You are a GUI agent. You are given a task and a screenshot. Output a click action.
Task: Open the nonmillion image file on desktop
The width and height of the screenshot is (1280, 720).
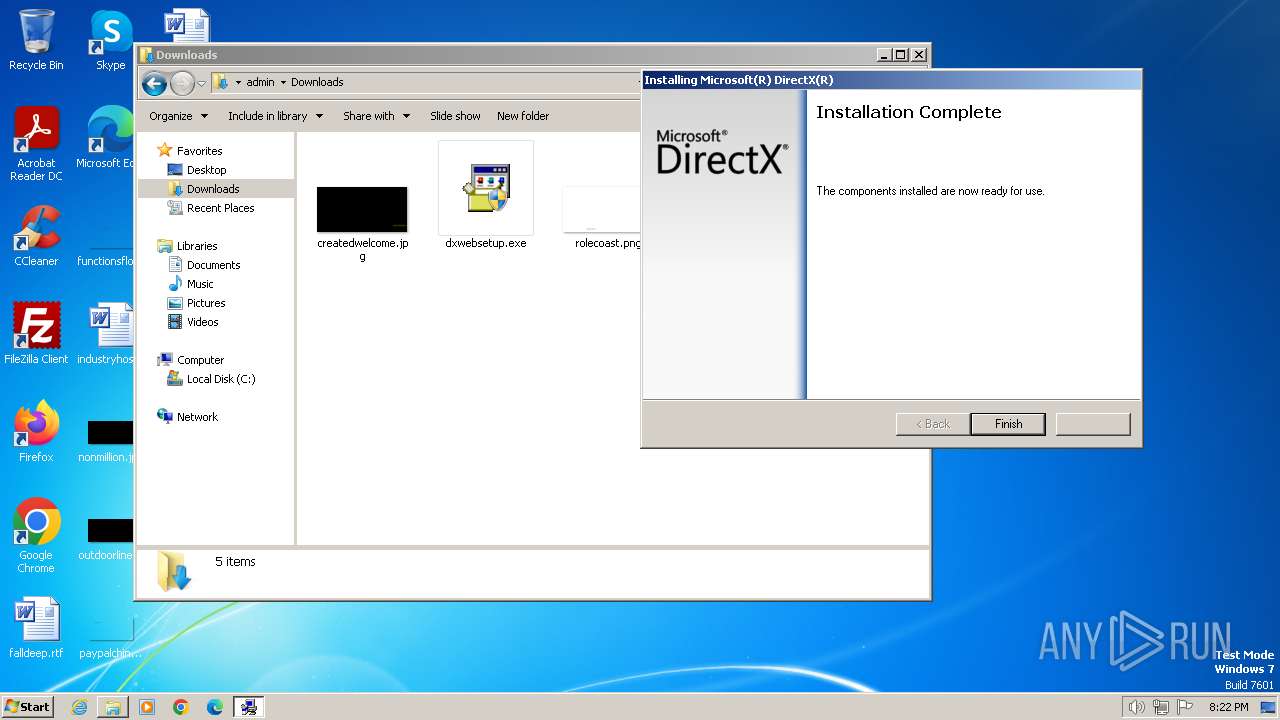tap(107, 439)
